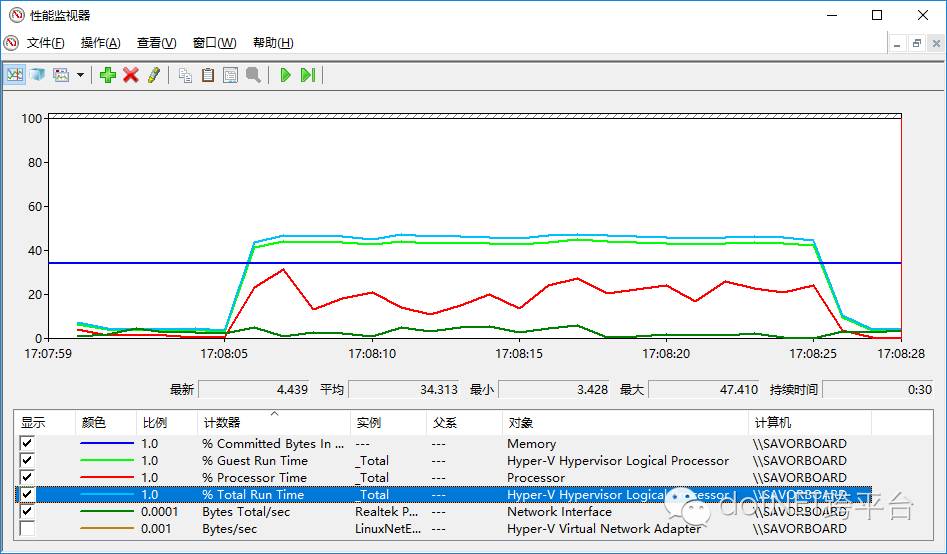Sort by the 实例 column header
This screenshot has width=947, height=554.
tap(388, 422)
